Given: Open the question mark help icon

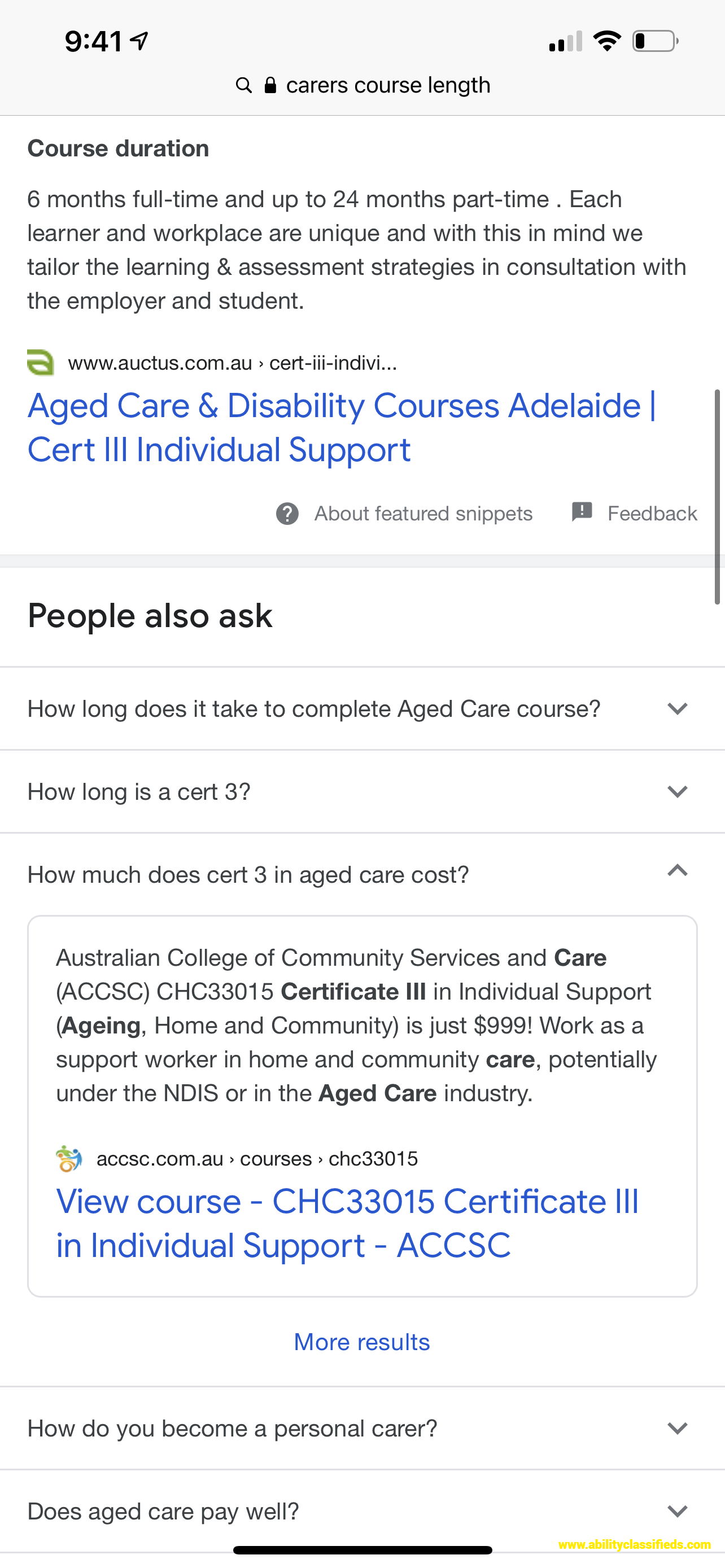Looking at the screenshot, I should [287, 514].
